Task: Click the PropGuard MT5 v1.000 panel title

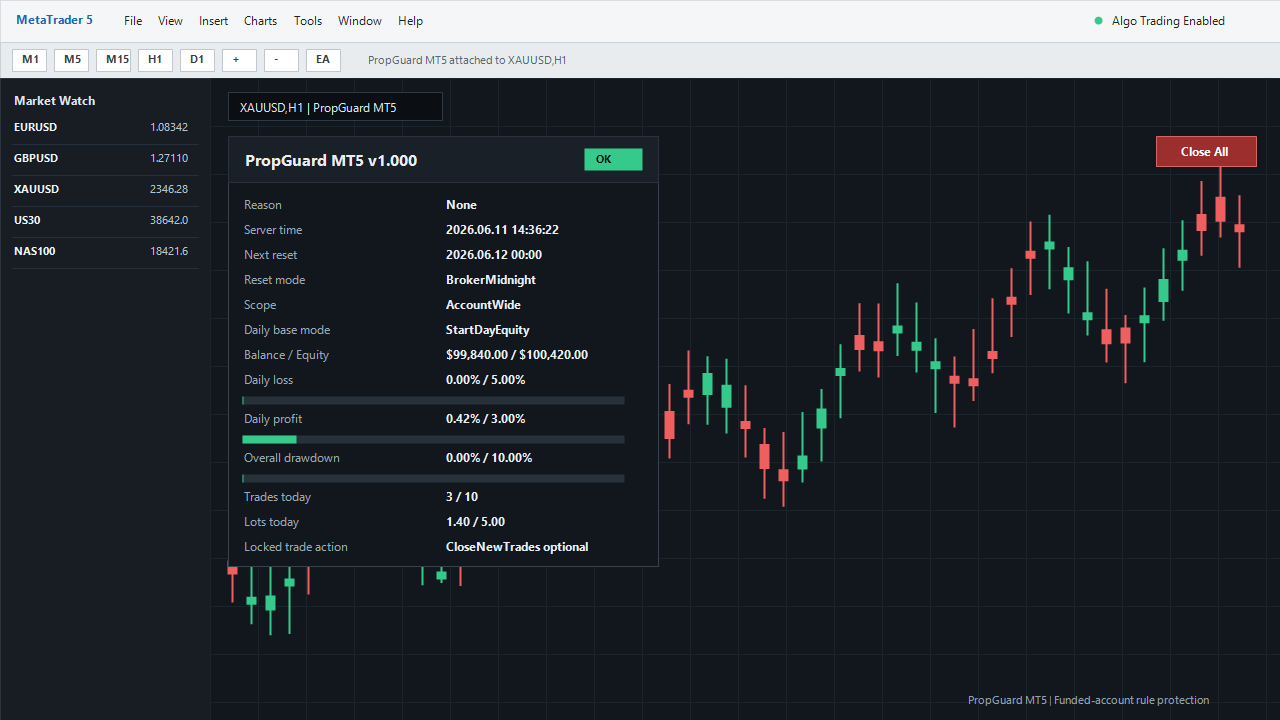Action: (x=331, y=161)
